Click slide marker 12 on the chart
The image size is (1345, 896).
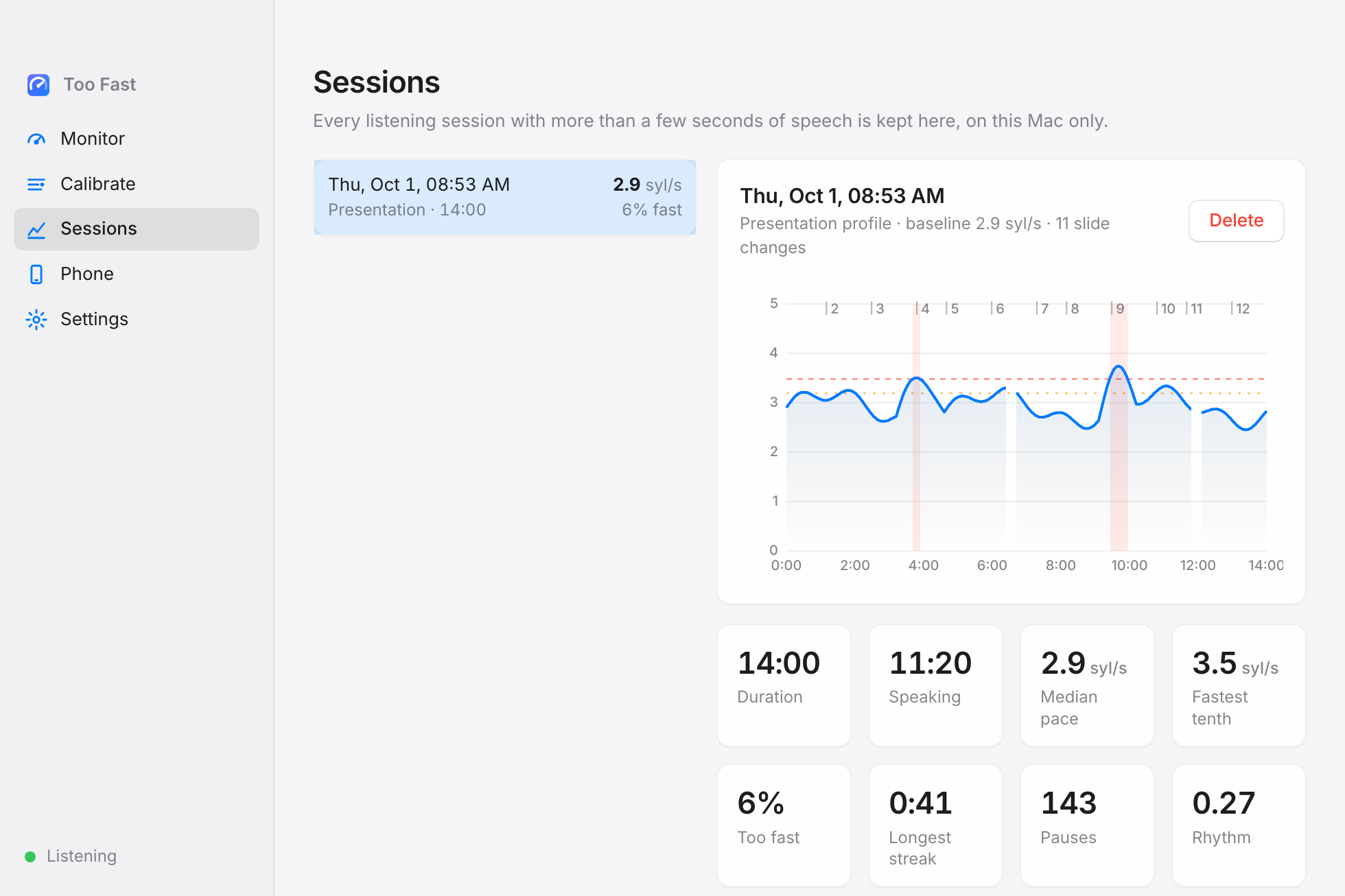click(1241, 309)
